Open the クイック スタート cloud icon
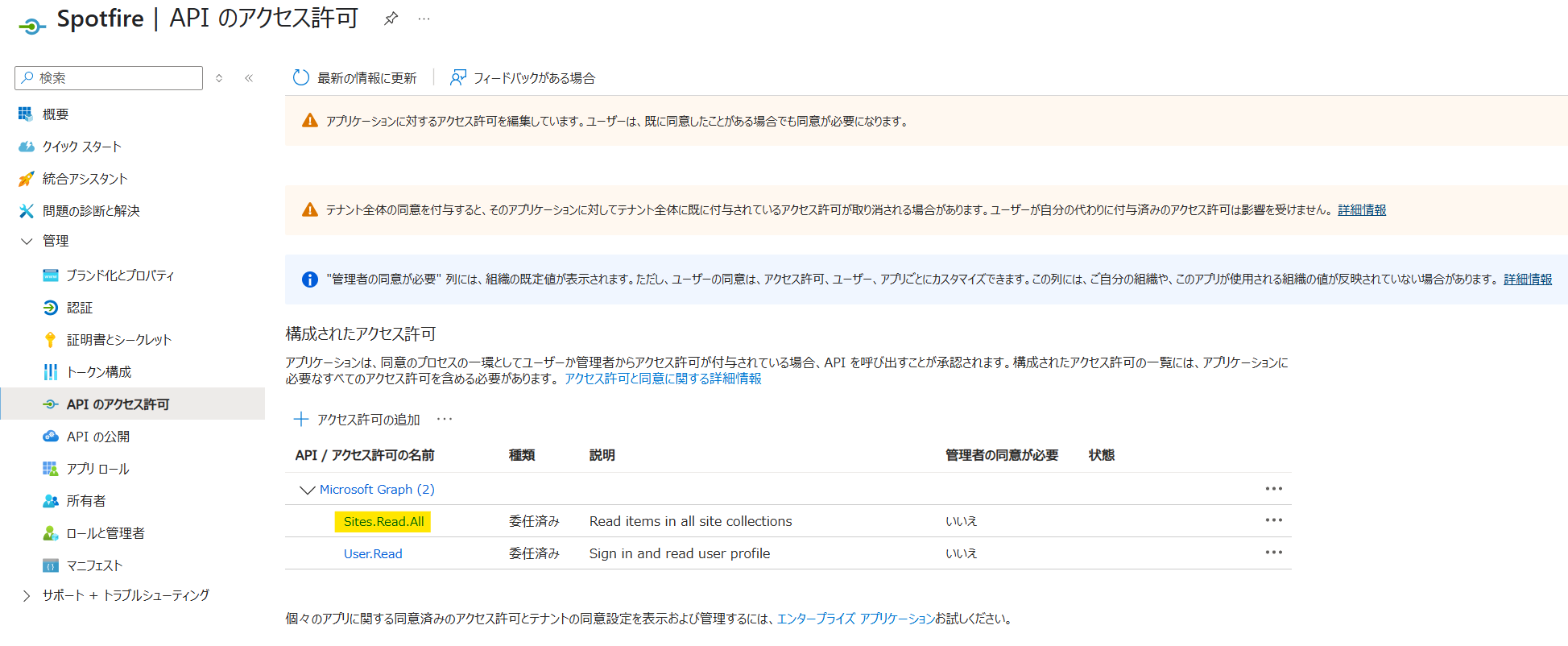 click(26, 146)
